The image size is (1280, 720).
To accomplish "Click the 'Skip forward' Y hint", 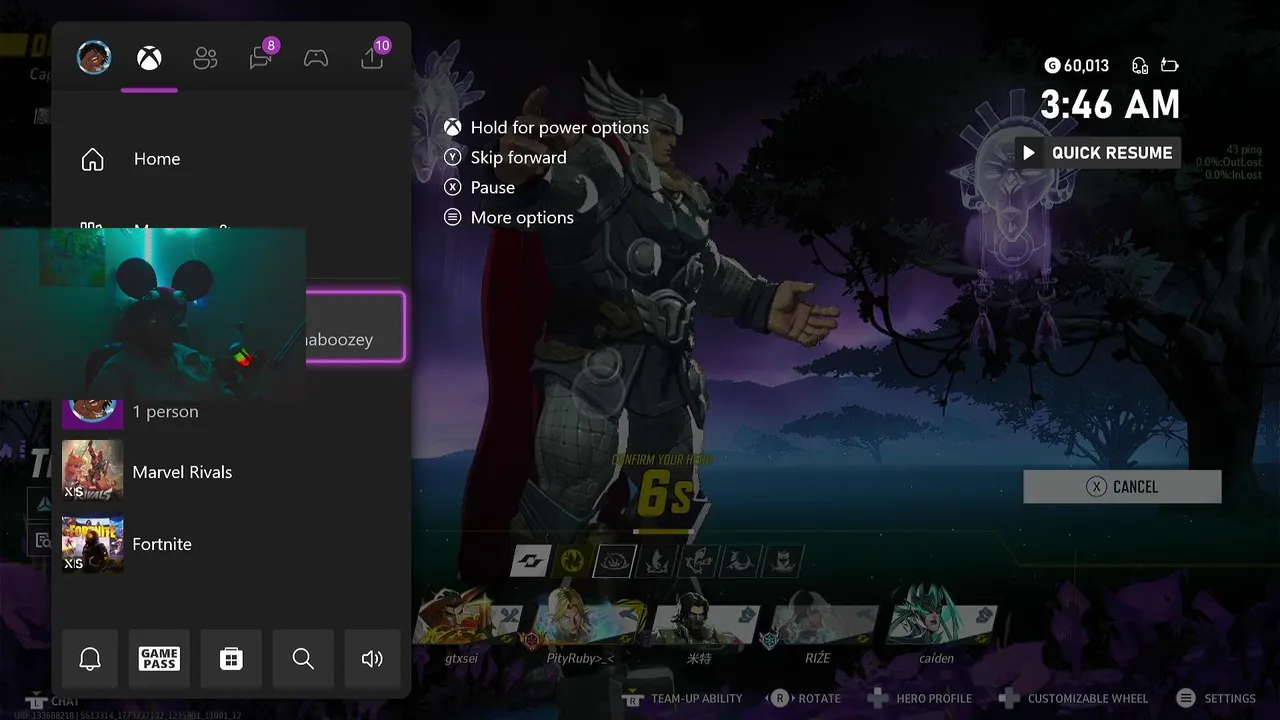I will 506,158.
